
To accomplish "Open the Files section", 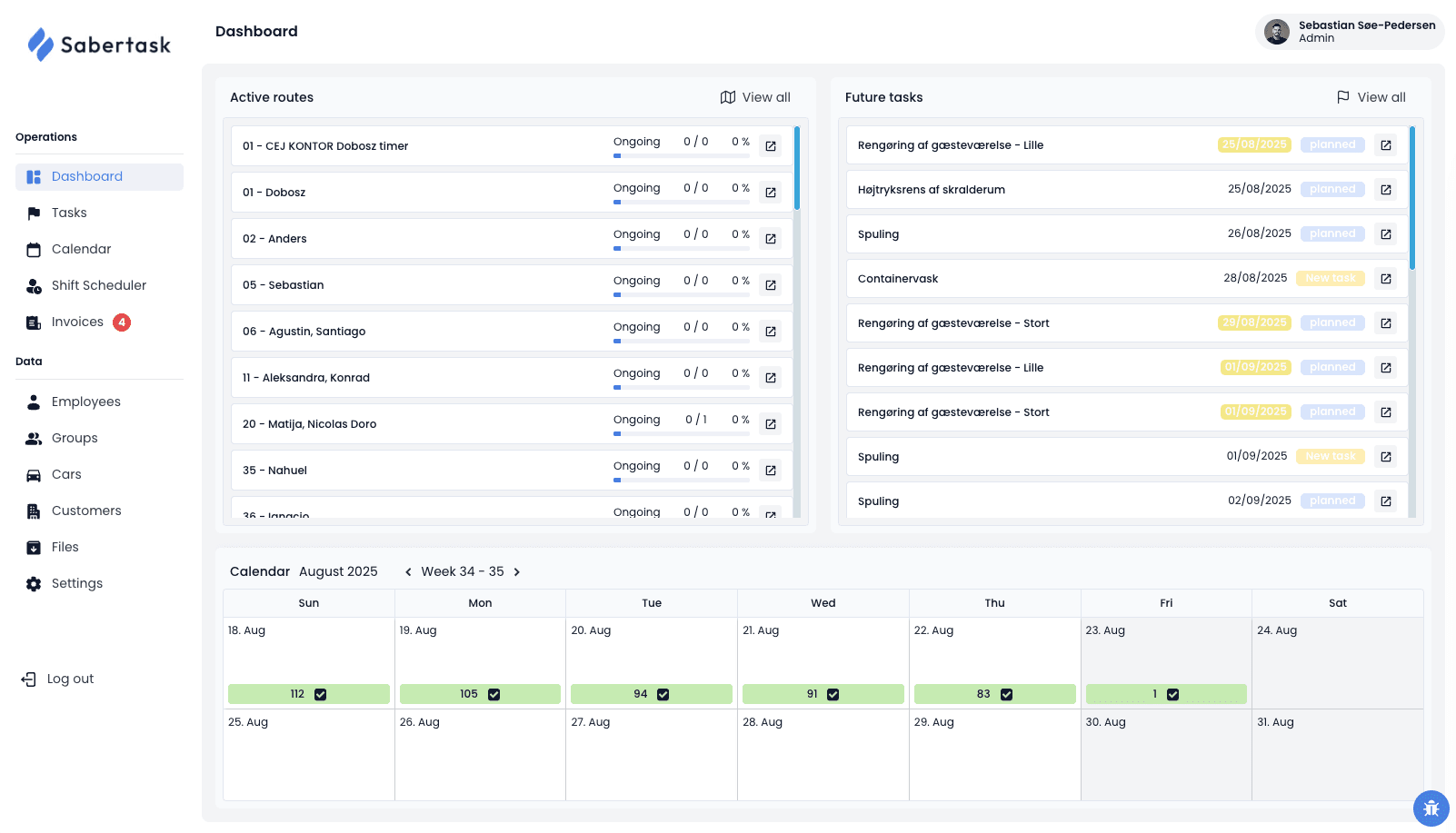I will click(x=65, y=547).
